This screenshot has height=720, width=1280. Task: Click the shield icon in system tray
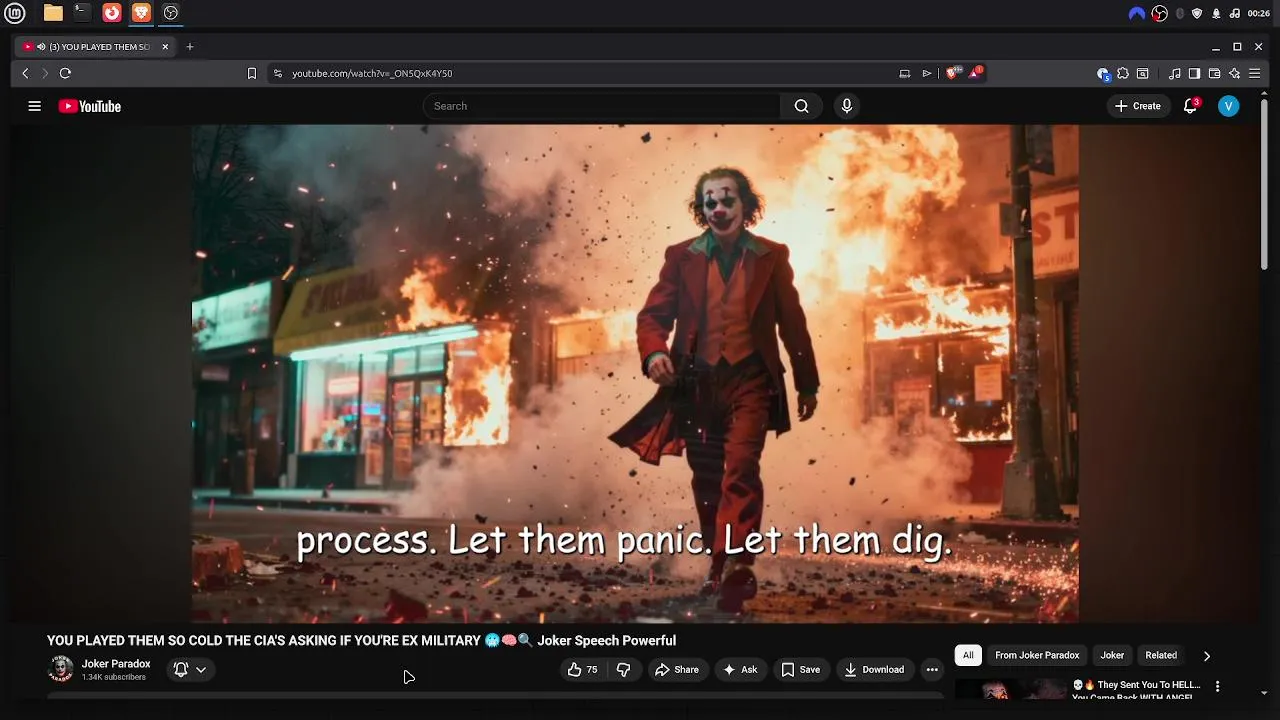(1197, 13)
